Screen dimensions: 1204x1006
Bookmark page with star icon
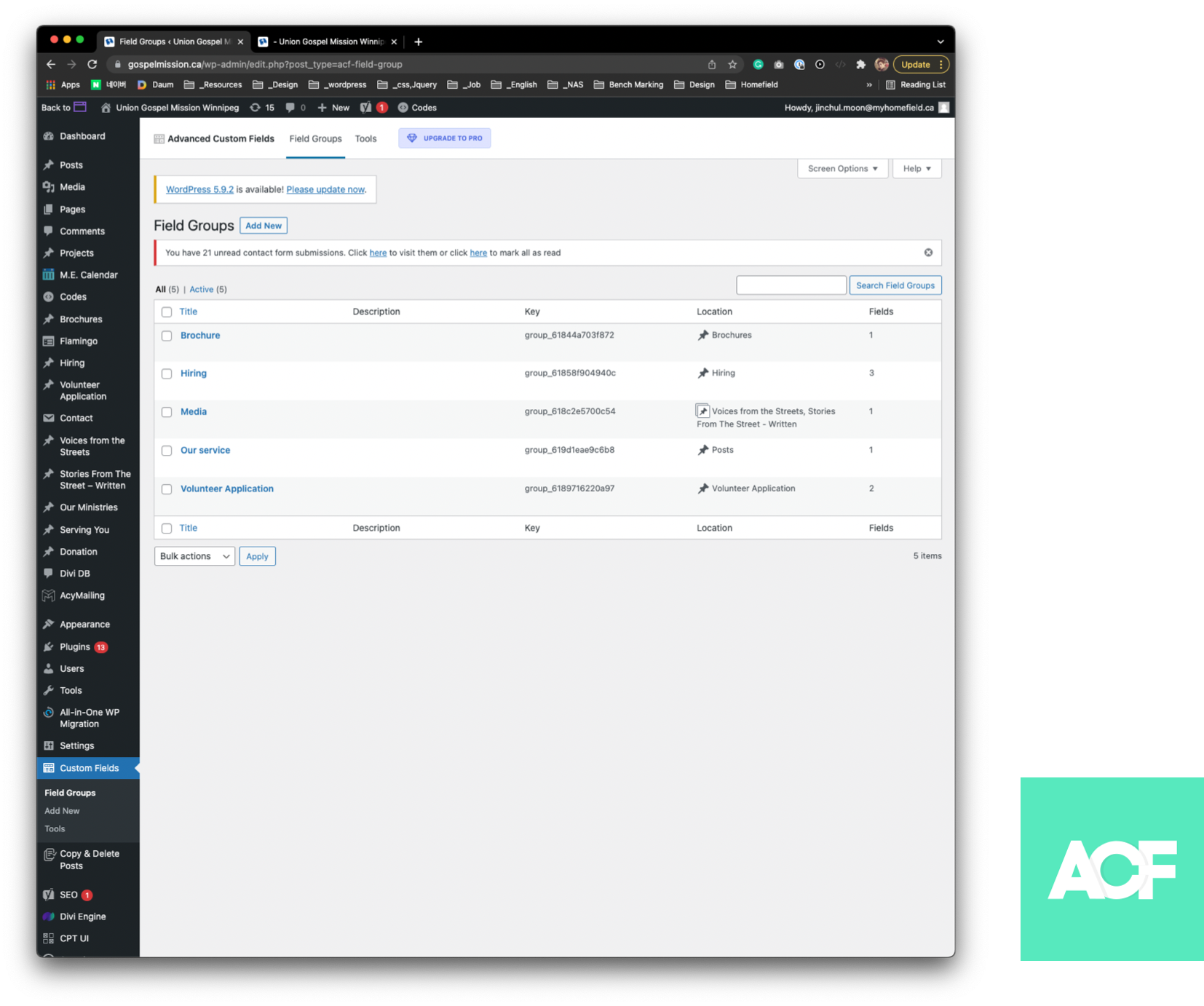point(732,64)
